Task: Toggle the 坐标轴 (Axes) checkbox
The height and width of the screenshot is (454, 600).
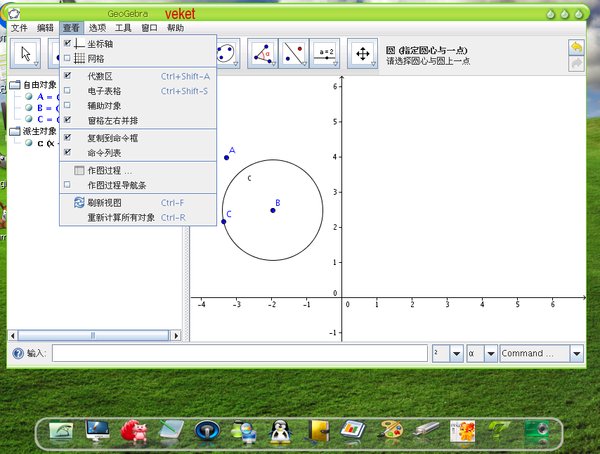Action: 67,44
